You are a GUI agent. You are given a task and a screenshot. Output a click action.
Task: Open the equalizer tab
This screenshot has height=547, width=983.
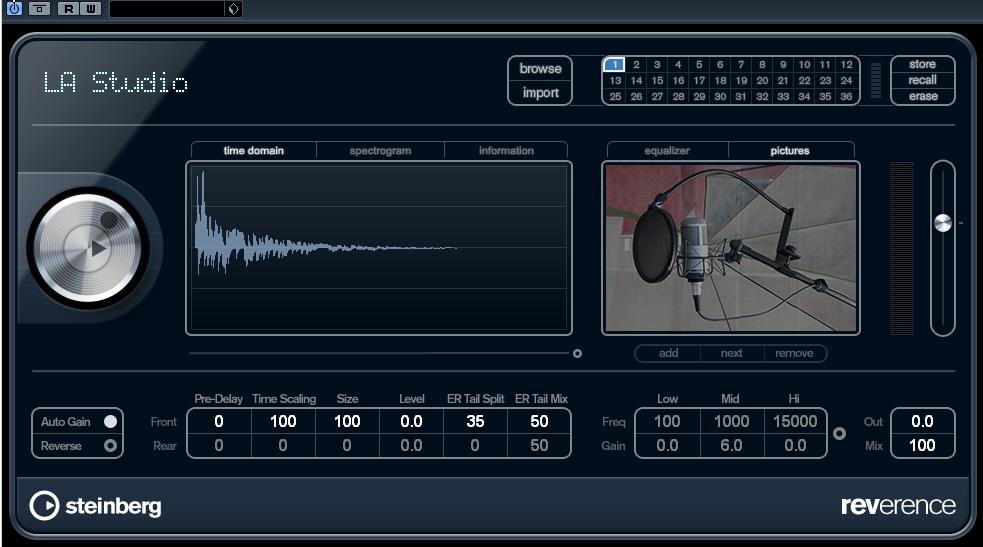(667, 150)
